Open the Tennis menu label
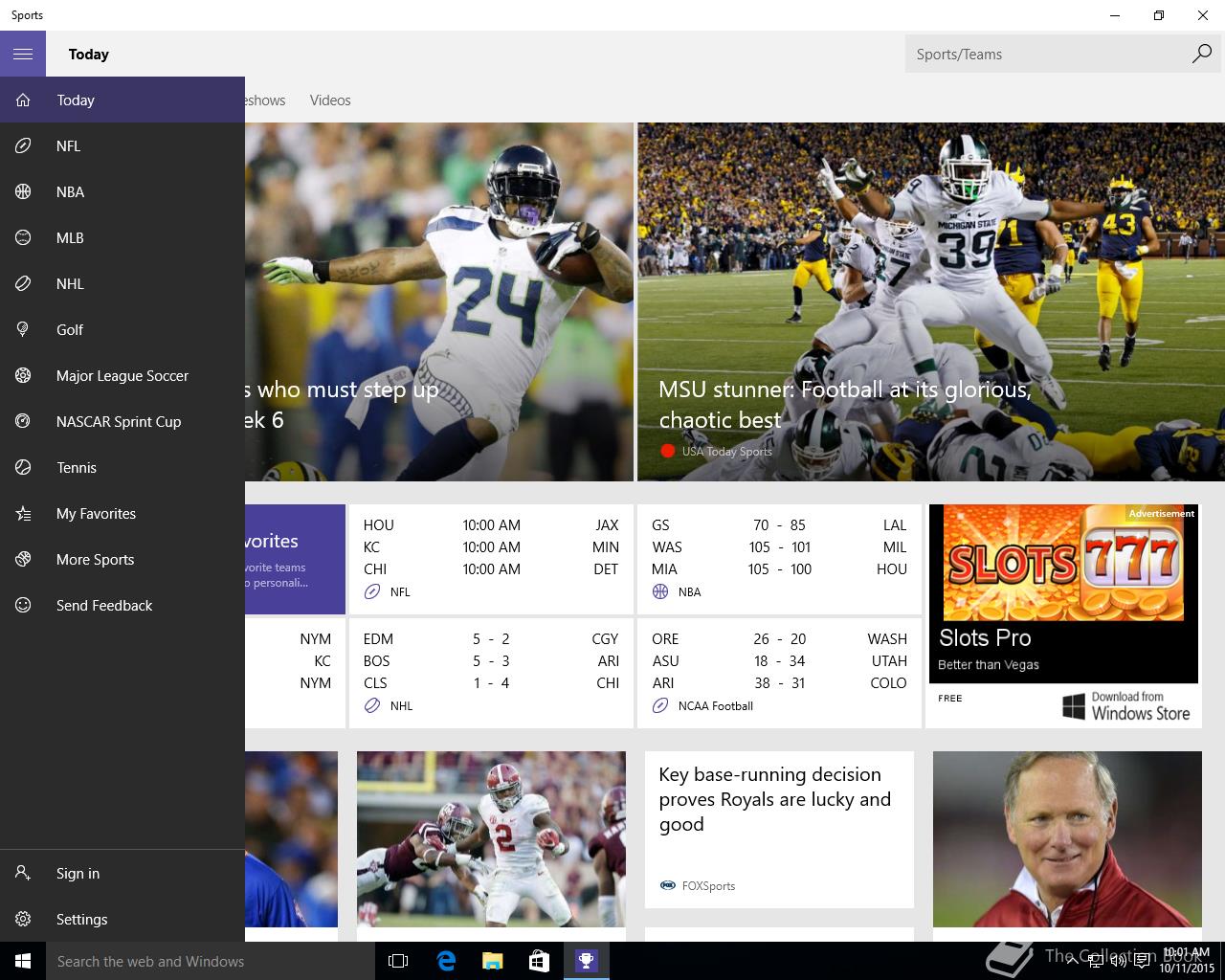The width and height of the screenshot is (1225, 980). (77, 468)
